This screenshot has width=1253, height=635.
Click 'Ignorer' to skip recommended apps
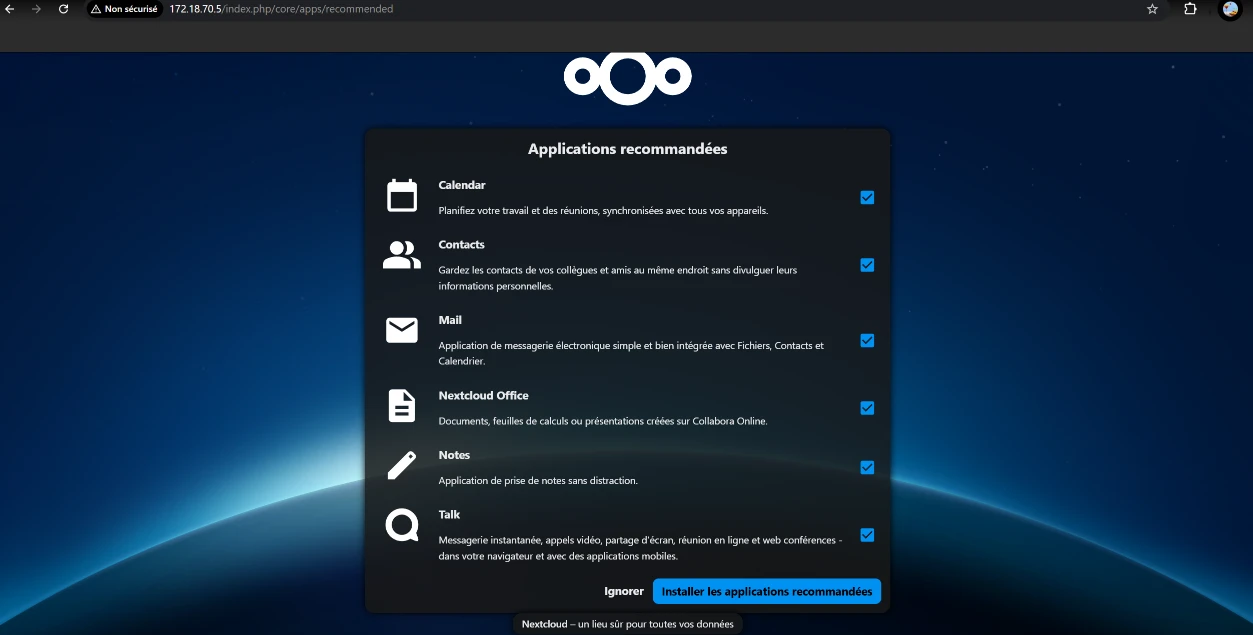coord(624,591)
